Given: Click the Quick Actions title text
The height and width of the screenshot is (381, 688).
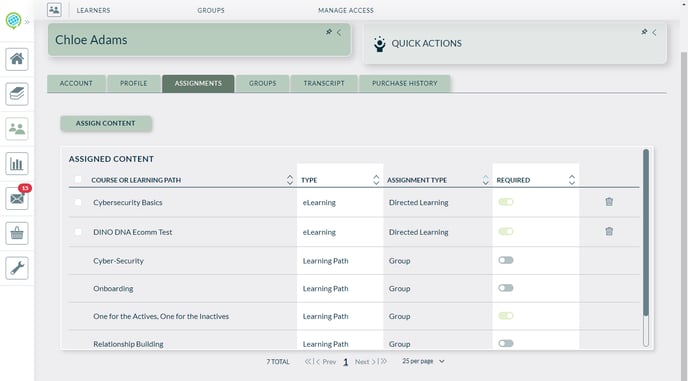Looking at the screenshot, I should pos(426,43).
